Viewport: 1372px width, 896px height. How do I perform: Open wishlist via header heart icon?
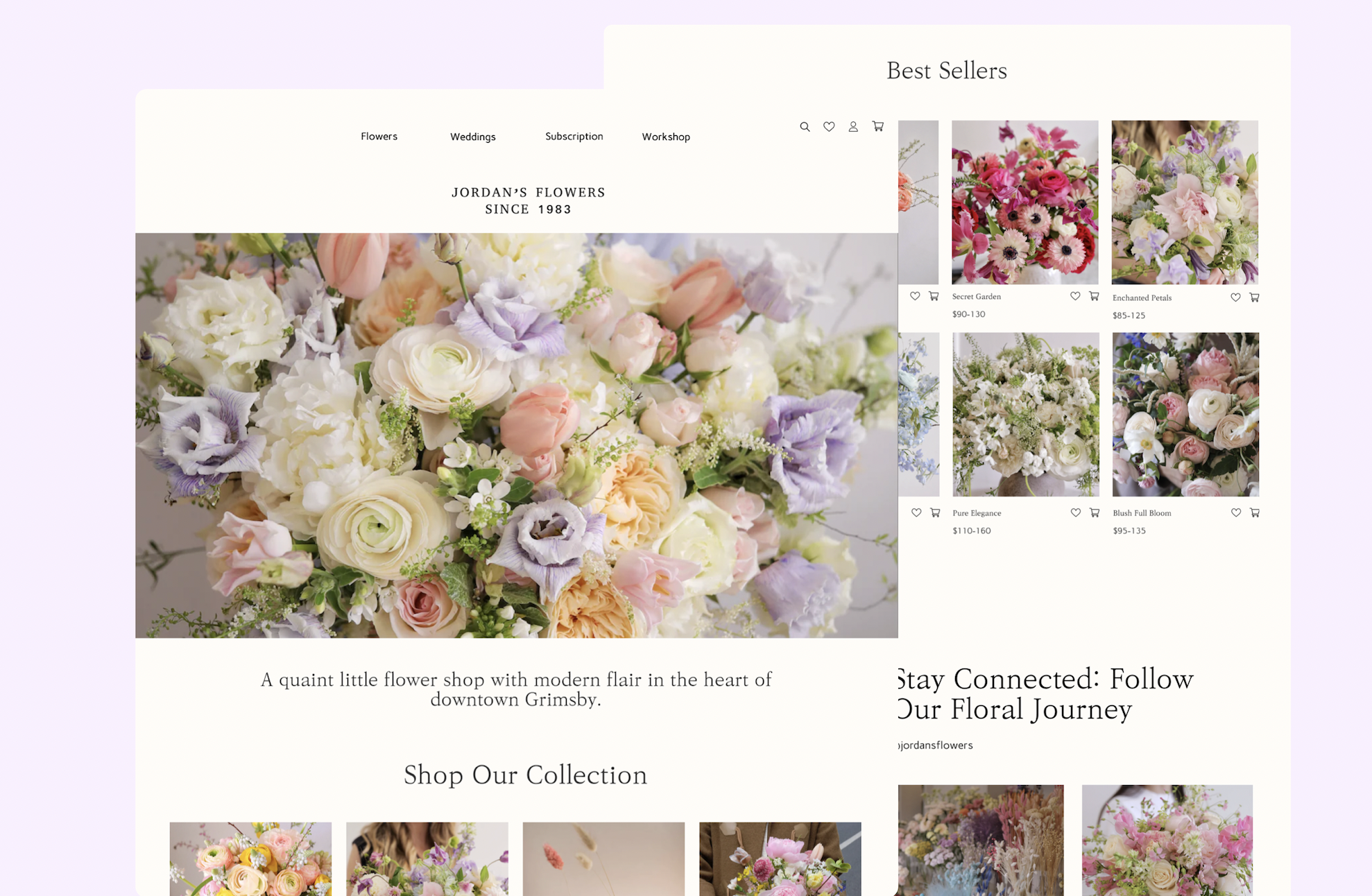pos(829,127)
